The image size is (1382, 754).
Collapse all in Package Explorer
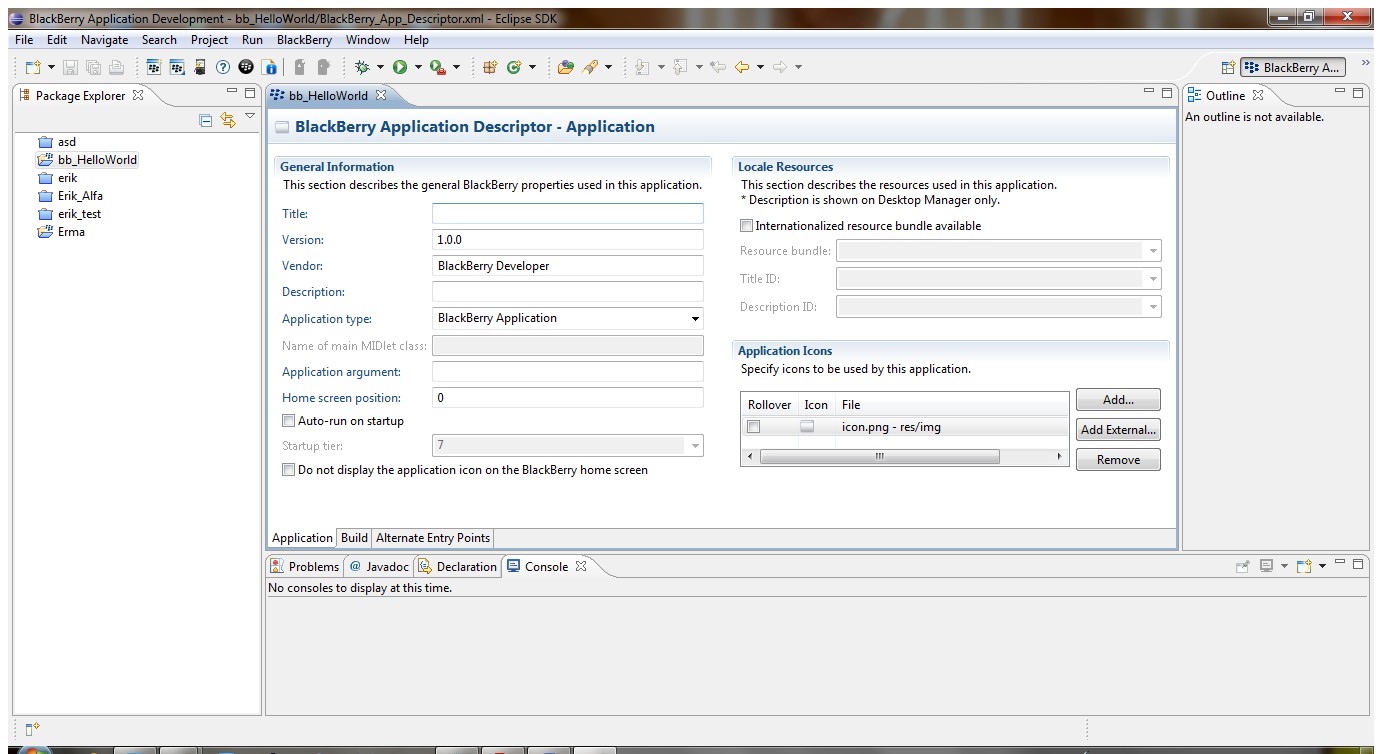click(x=206, y=120)
